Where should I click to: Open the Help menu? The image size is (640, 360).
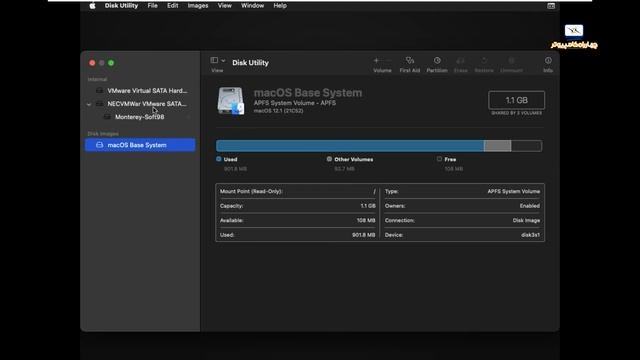[280, 6]
